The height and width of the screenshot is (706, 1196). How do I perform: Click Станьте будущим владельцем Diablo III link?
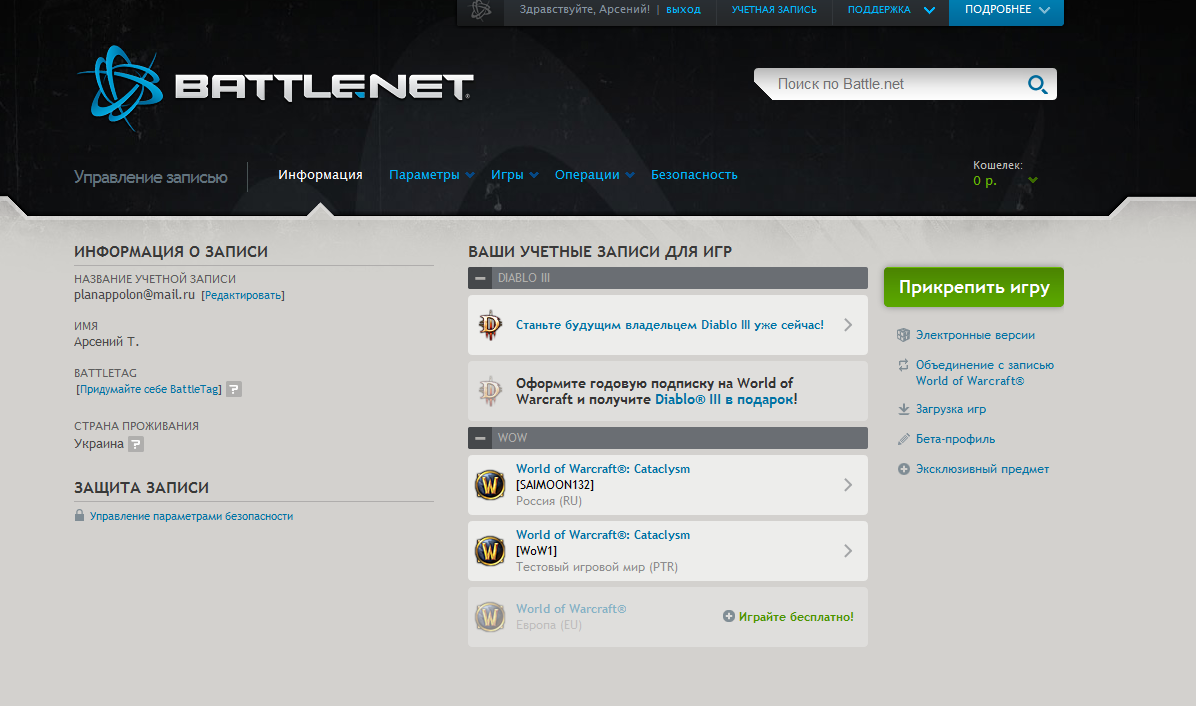point(670,325)
